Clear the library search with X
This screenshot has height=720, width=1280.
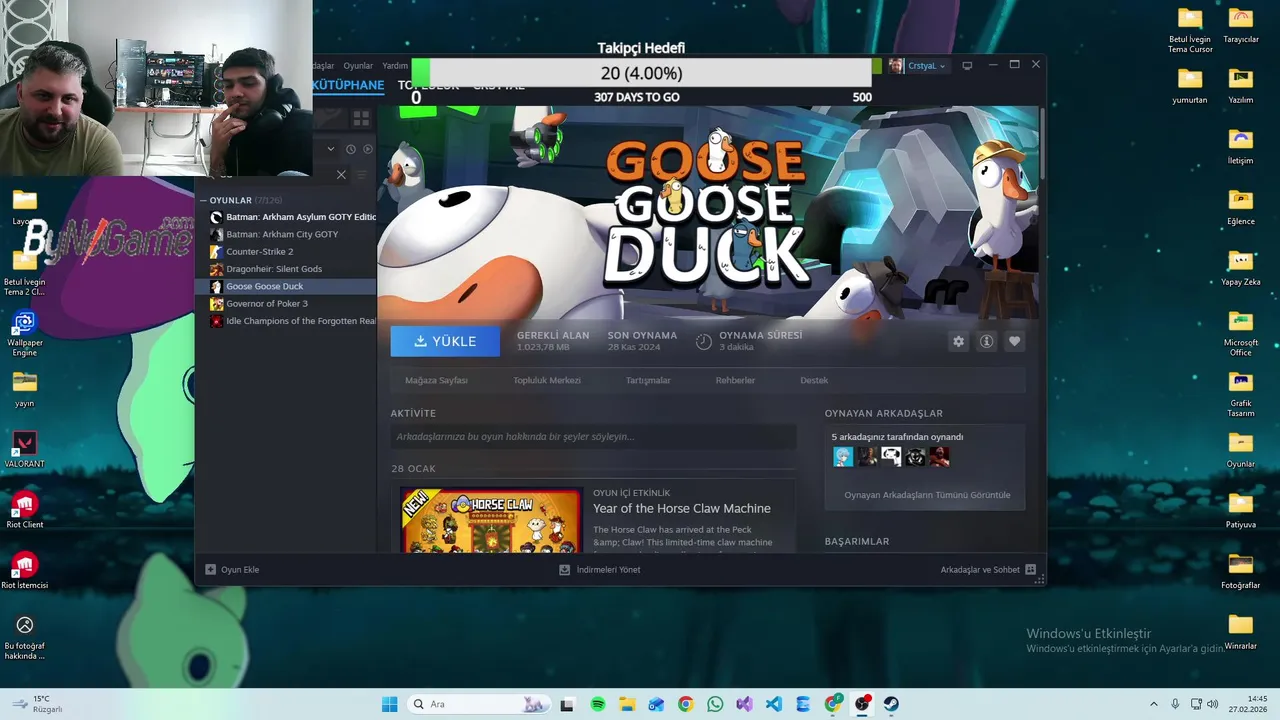tap(341, 174)
